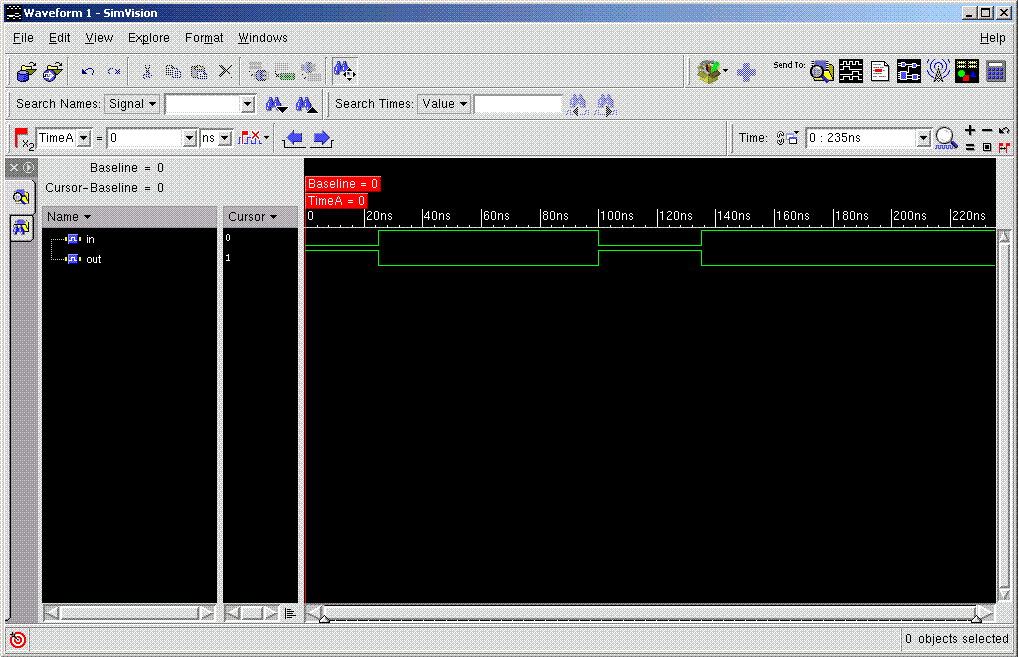The width and height of the screenshot is (1018, 657).
Task: Send to Source Browser icon
Action: point(822,71)
